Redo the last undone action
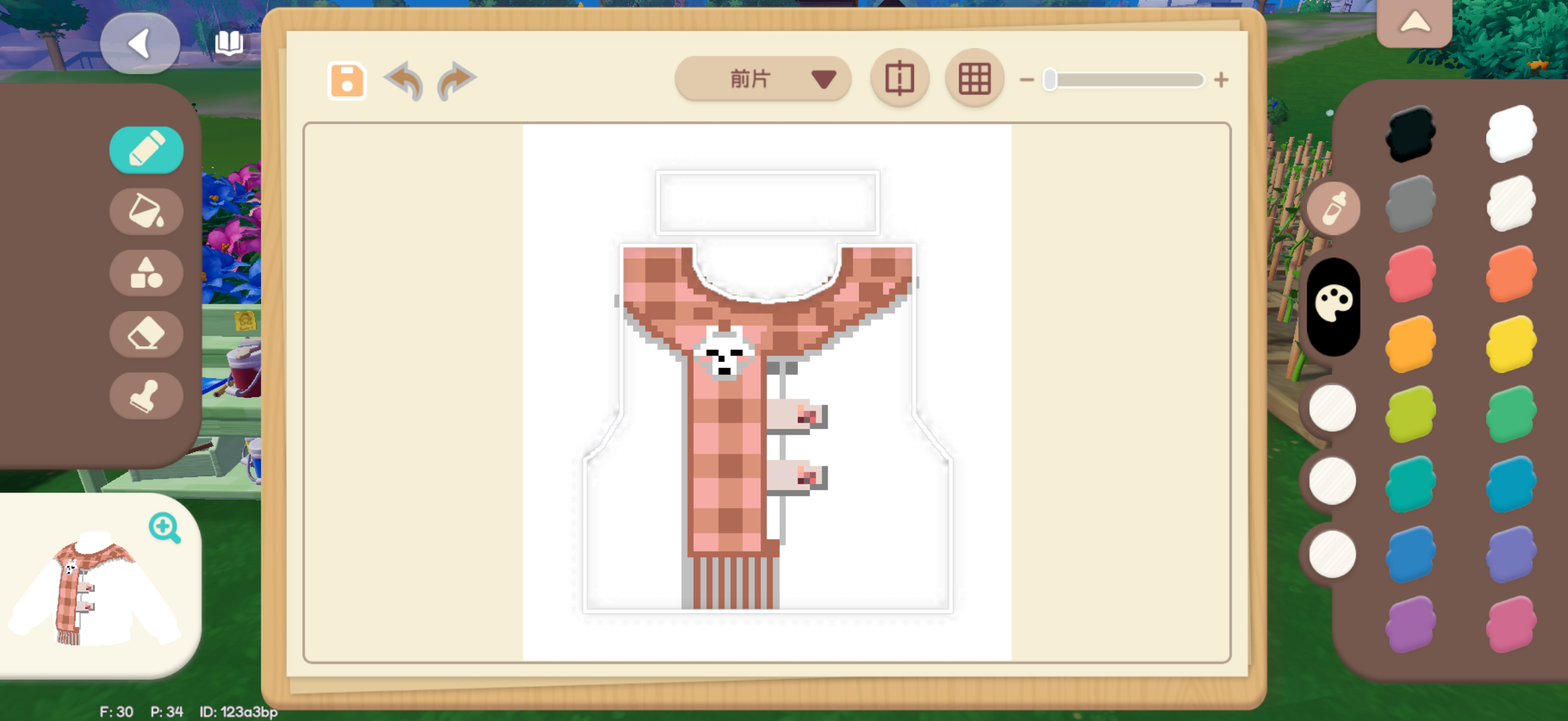 point(456,80)
